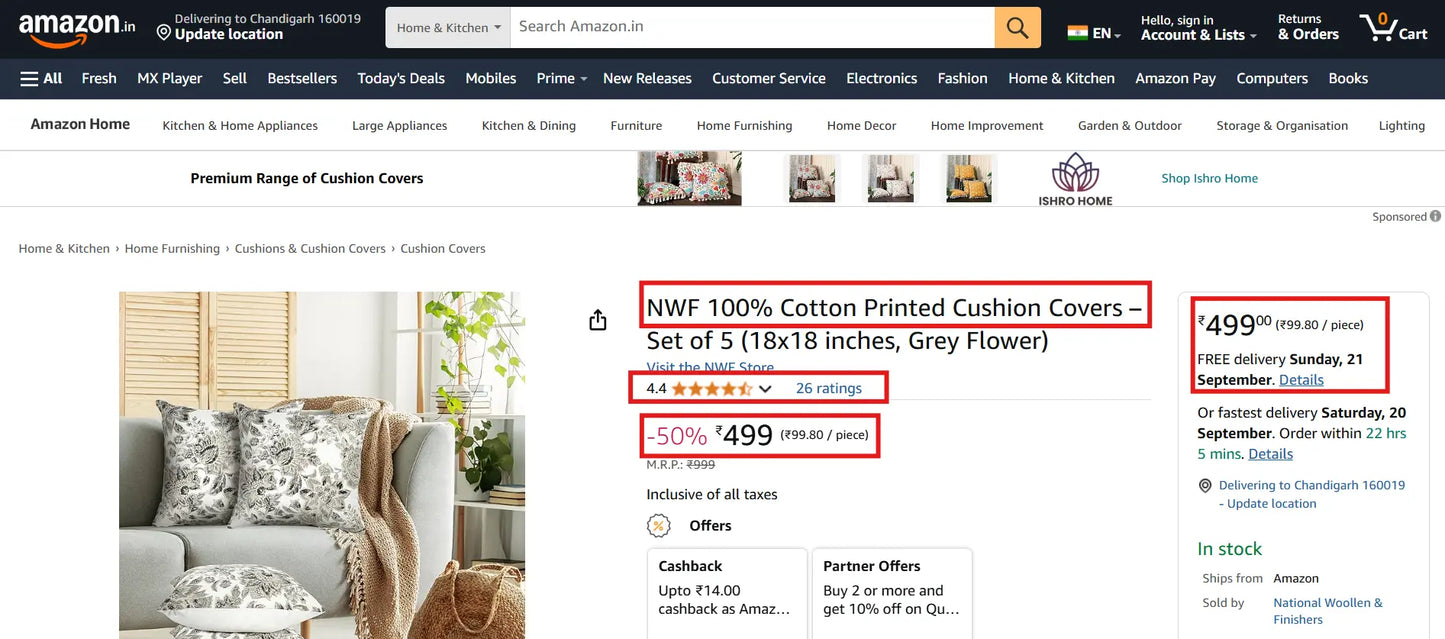Visit the NWF Store link

click(710, 367)
